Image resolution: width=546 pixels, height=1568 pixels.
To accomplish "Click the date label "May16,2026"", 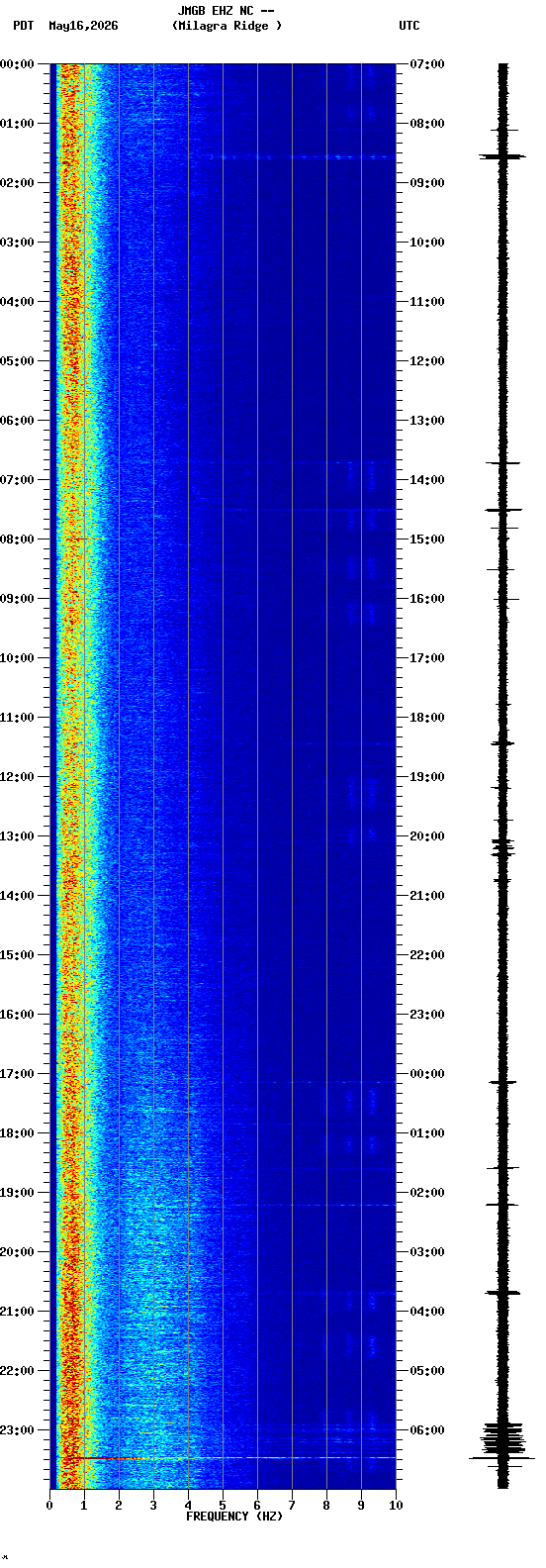I will point(83,26).
